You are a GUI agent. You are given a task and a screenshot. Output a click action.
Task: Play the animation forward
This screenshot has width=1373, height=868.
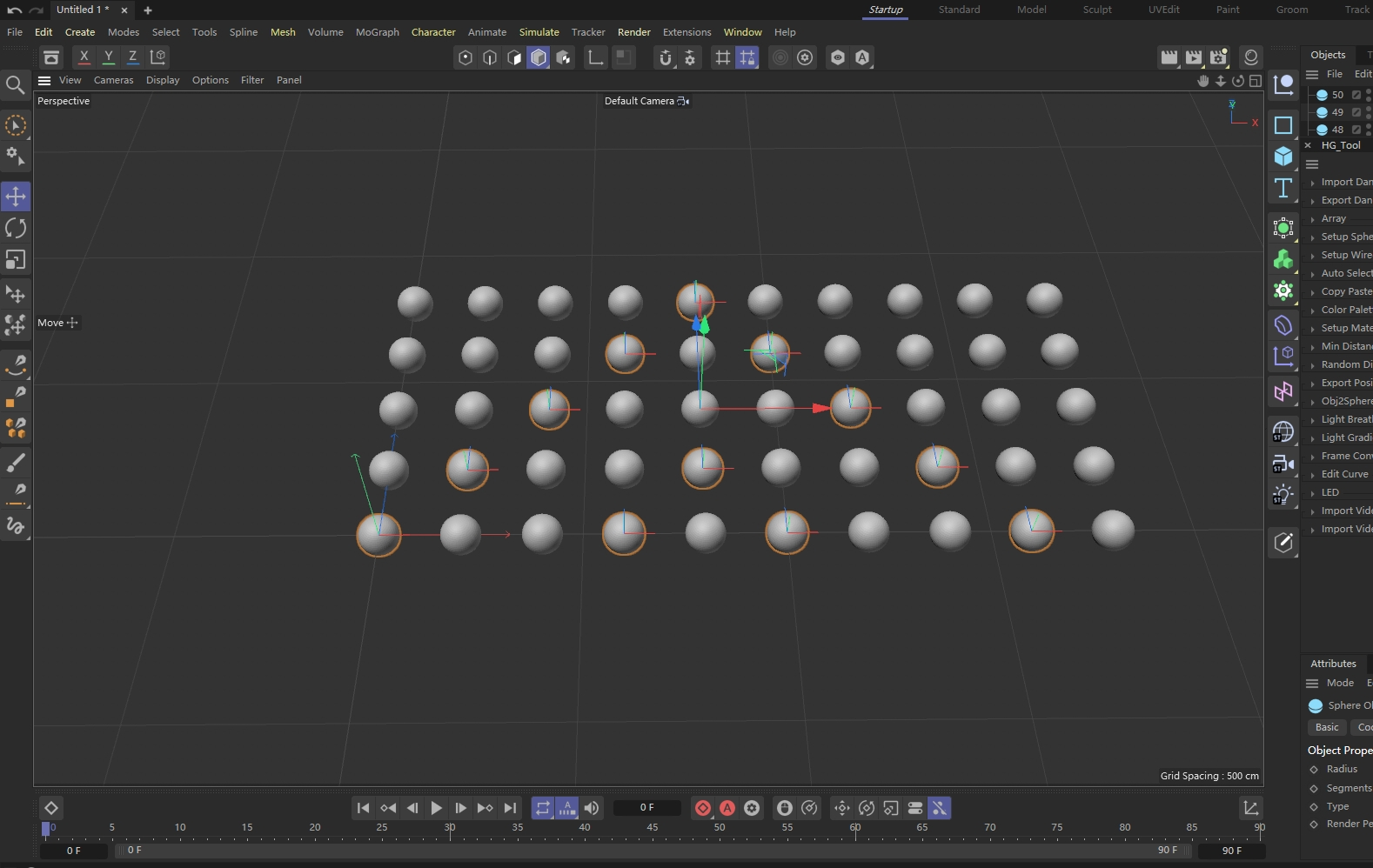coord(436,808)
